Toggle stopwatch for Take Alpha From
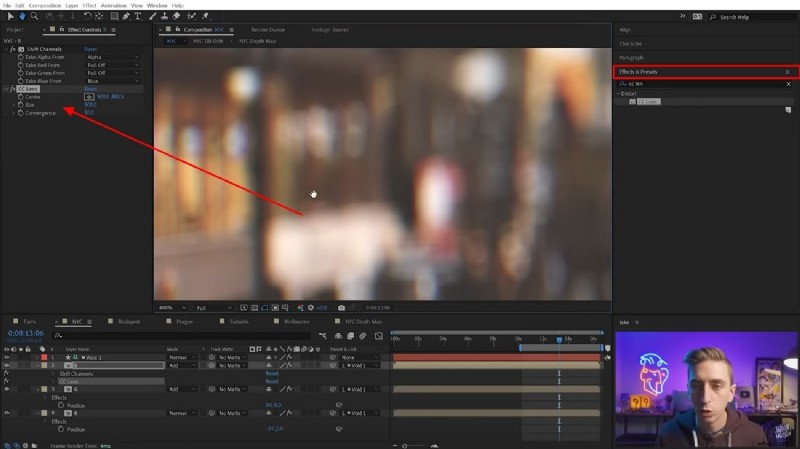The height and width of the screenshot is (449, 800). tap(21, 57)
